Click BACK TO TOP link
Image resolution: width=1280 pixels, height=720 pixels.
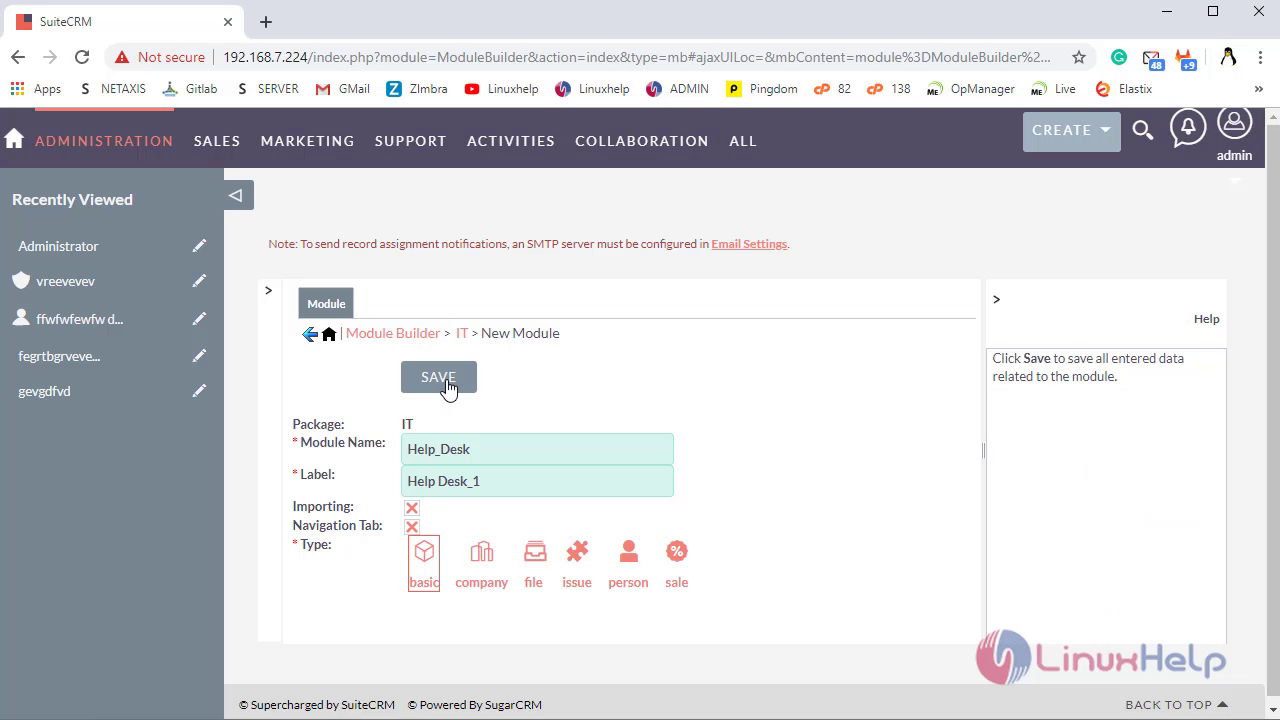pos(1176,705)
